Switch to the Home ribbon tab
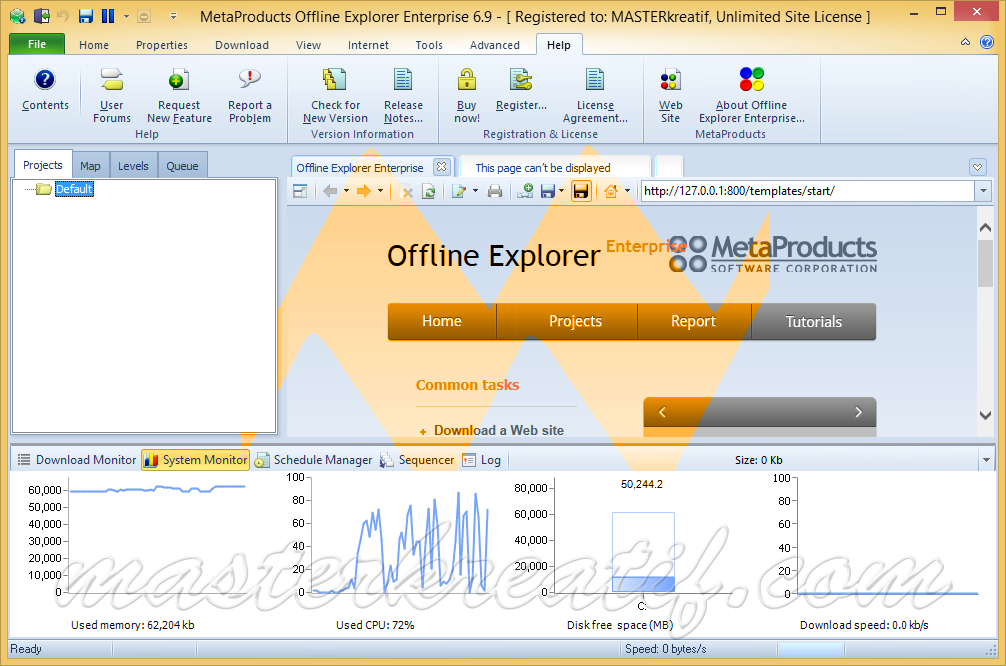Image resolution: width=1006 pixels, height=666 pixels. (94, 45)
